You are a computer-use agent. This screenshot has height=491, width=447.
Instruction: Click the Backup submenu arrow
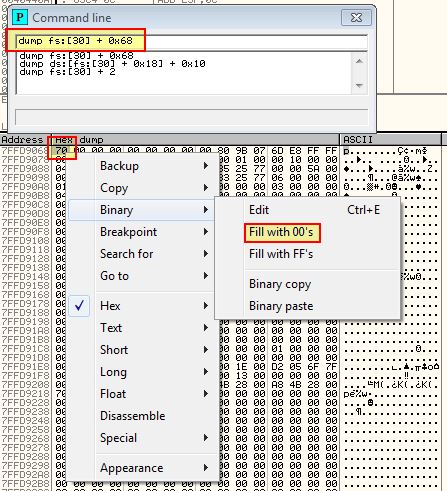206,166
